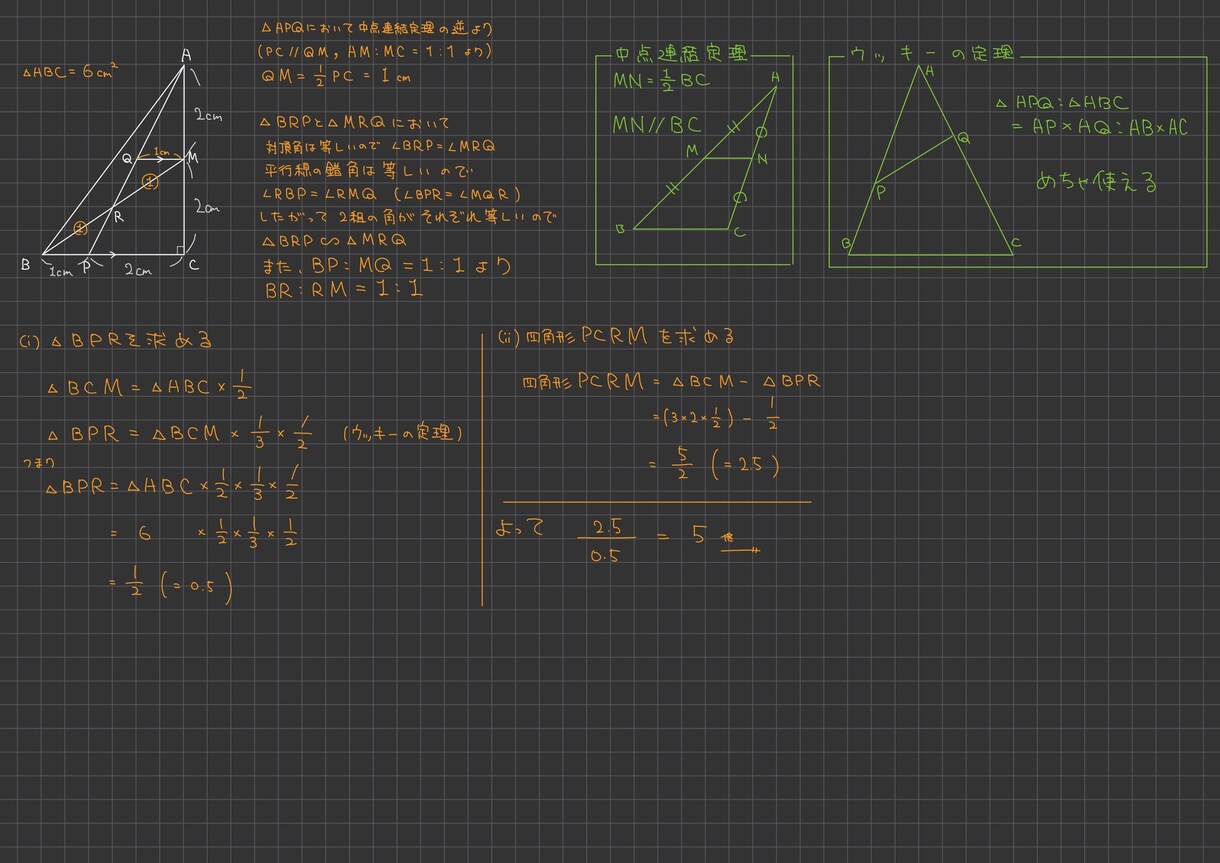Click the QM = ½ PC = 1cm line
Viewport: 1220px width, 863px height.
(x=337, y=77)
